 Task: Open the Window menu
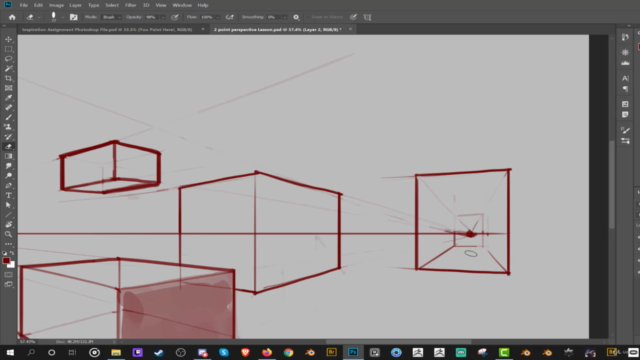(x=182, y=5)
